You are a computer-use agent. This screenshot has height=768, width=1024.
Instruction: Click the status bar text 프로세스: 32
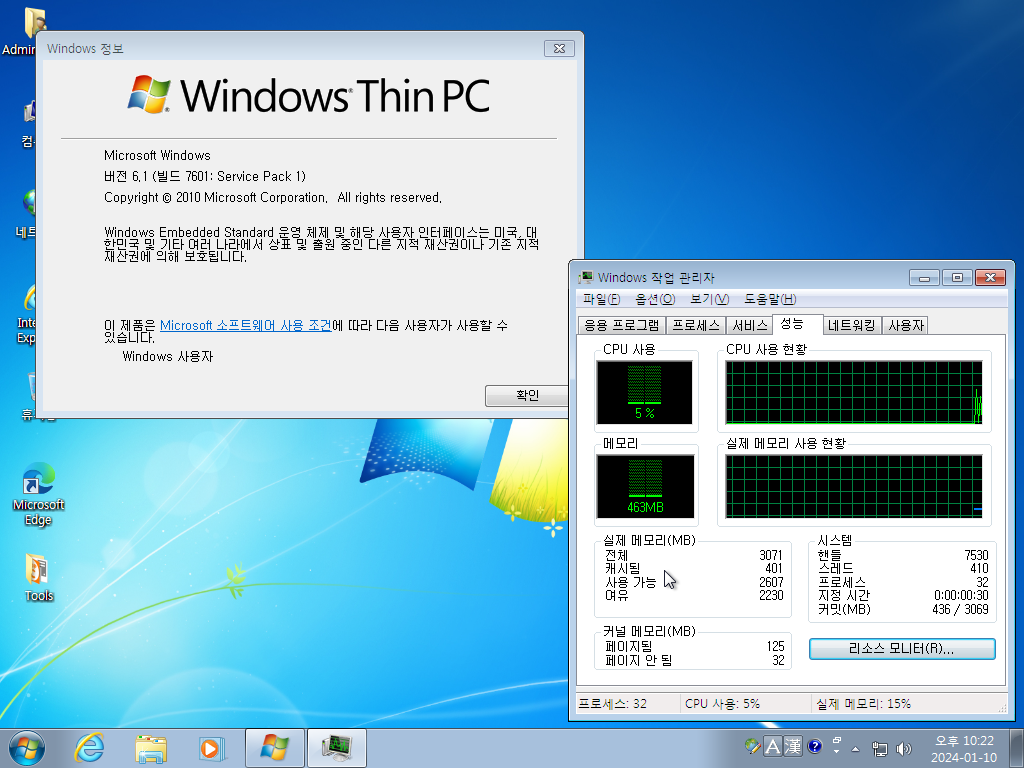coord(613,703)
